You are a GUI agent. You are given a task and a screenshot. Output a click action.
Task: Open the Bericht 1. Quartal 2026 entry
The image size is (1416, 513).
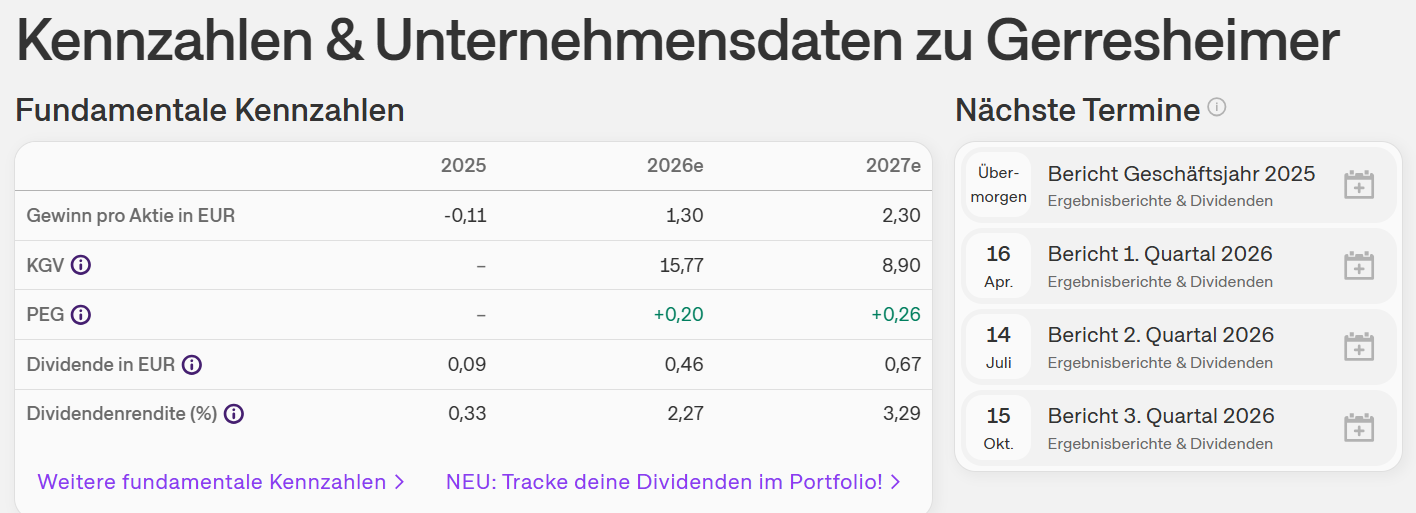(1160, 254)
